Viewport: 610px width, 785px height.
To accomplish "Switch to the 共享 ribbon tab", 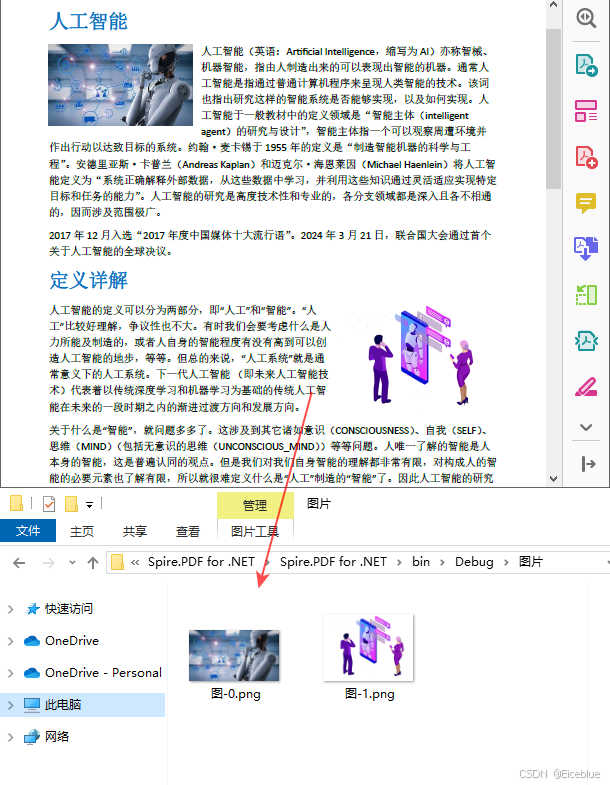I will point(135,531).
